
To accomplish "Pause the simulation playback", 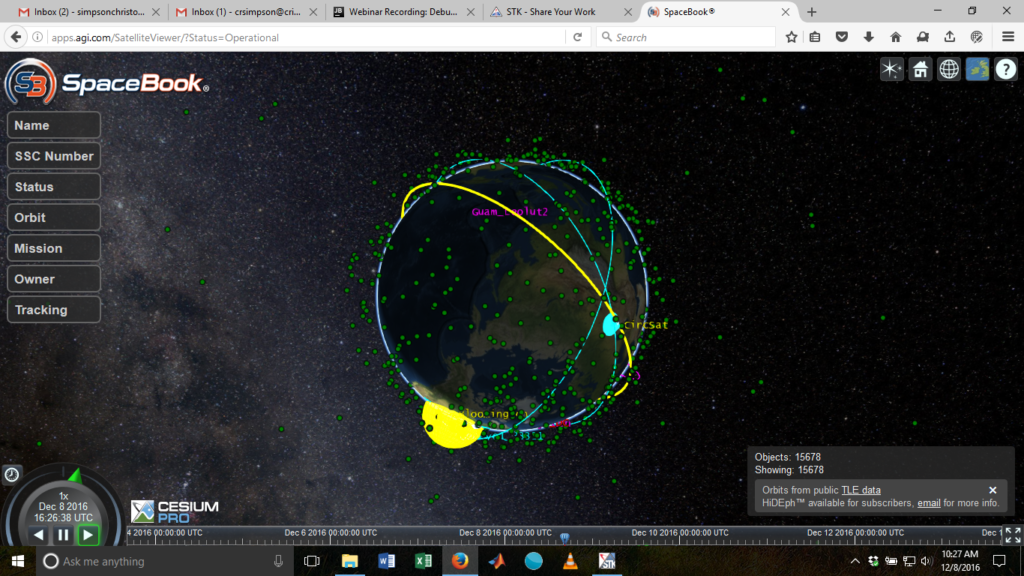I will click(62, 535).
